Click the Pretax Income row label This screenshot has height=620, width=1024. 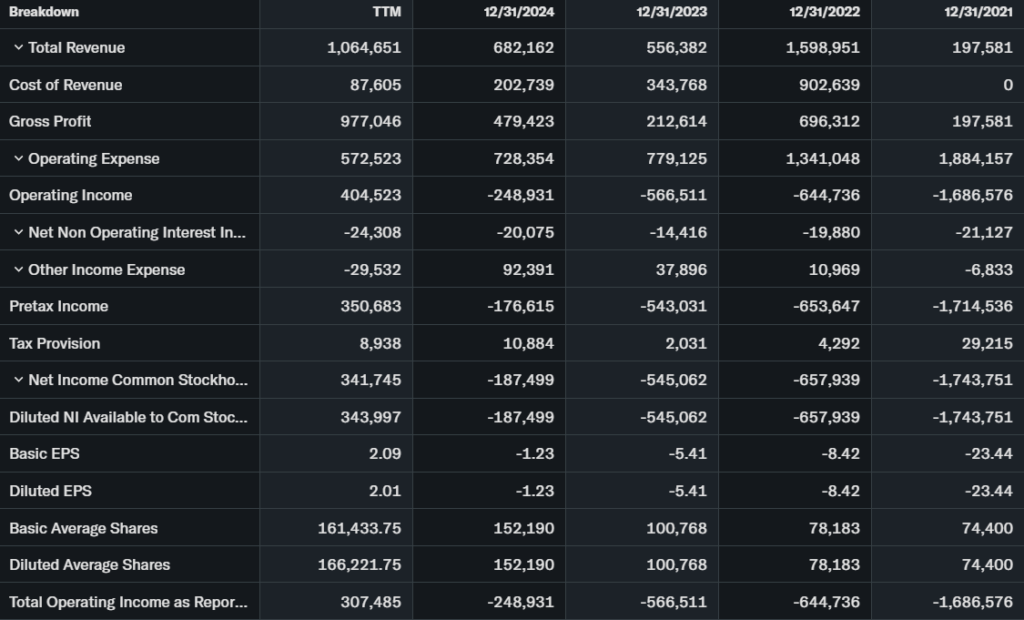58,306
